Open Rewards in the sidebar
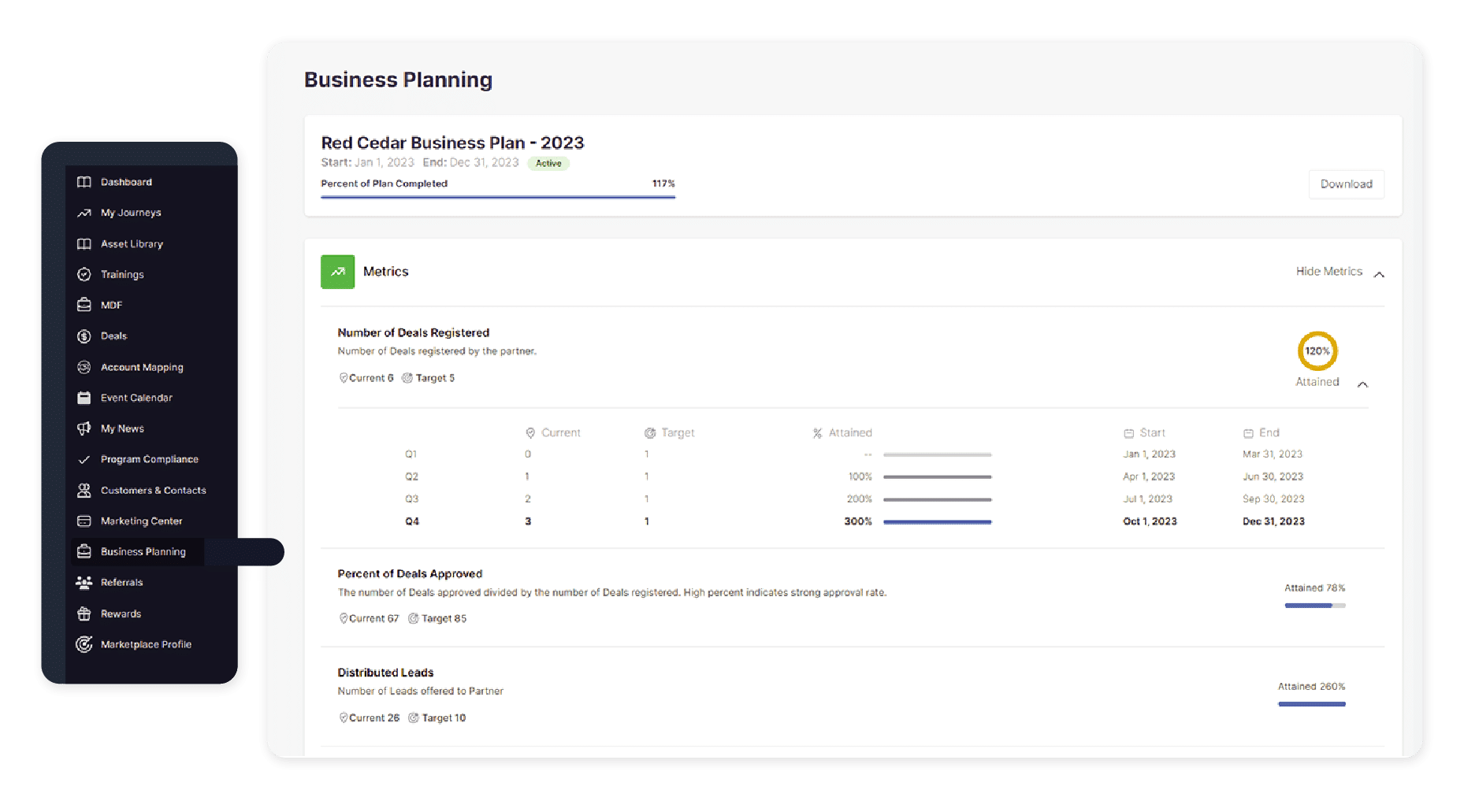This screenshot has height=812, width=1464. point(121,614)
